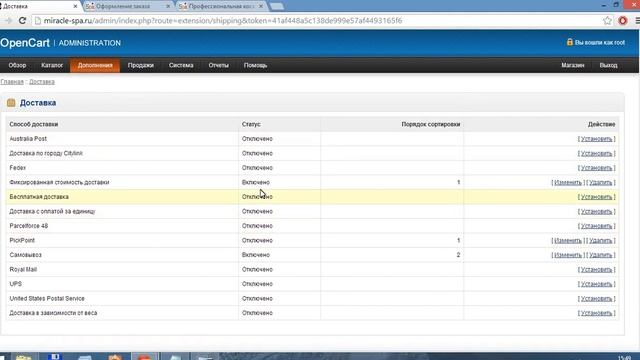Image resolution: width=640 pixels, height=360 pixels.
Task: Bookmark page with the star icon
Action: pos(607,20)
